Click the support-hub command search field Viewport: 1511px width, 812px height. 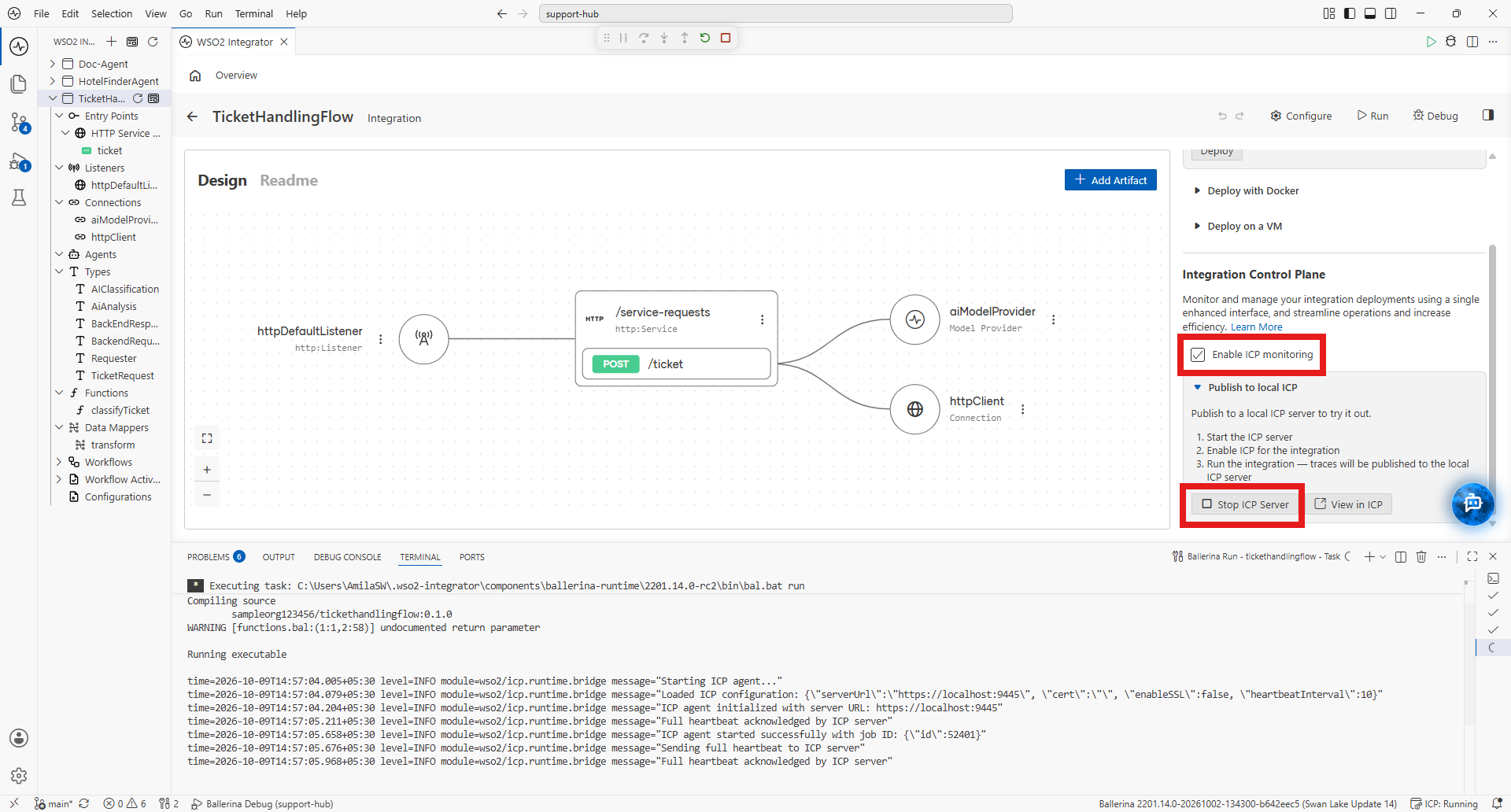coord(775,13)
